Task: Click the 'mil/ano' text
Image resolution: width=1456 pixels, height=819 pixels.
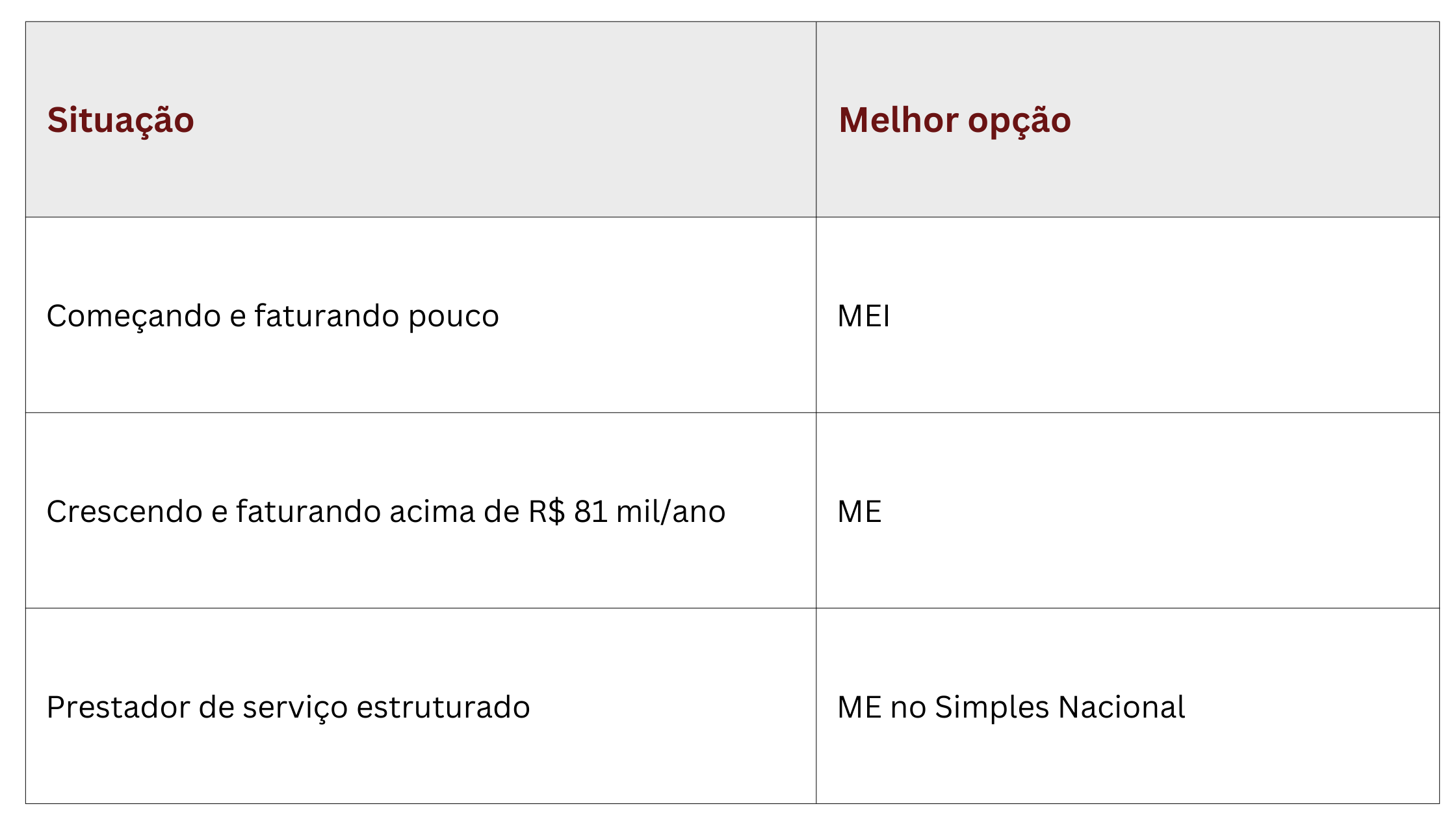Action: pos(670,512)
